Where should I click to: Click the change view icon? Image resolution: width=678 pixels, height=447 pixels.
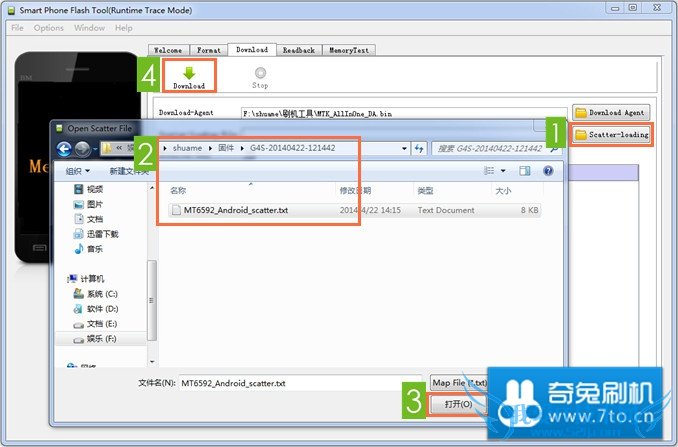click(x=489, y=171)
